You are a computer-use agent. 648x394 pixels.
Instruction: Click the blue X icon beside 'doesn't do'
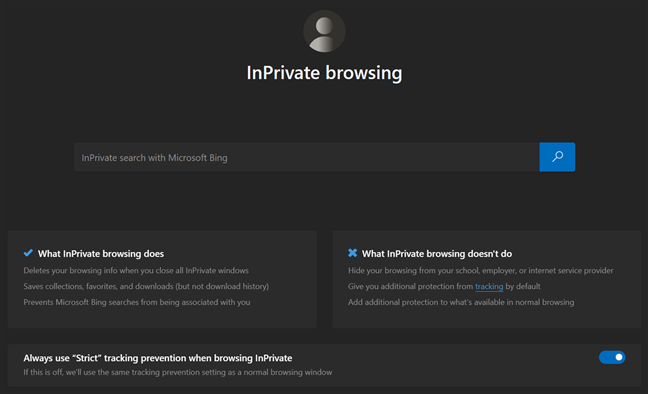point(353,253)
